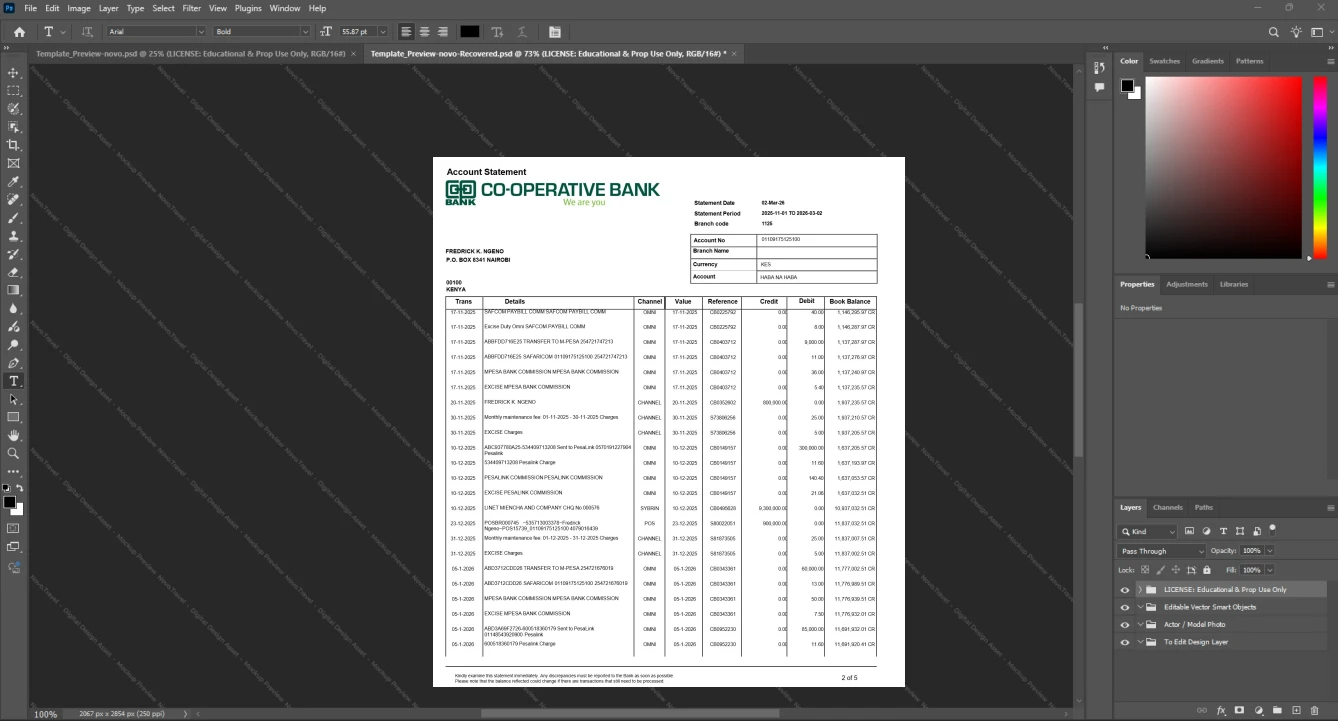Open the font family Arial dropdown
Image resolution: width=1338 pixels, height=721 pixels.
[201, 32]
